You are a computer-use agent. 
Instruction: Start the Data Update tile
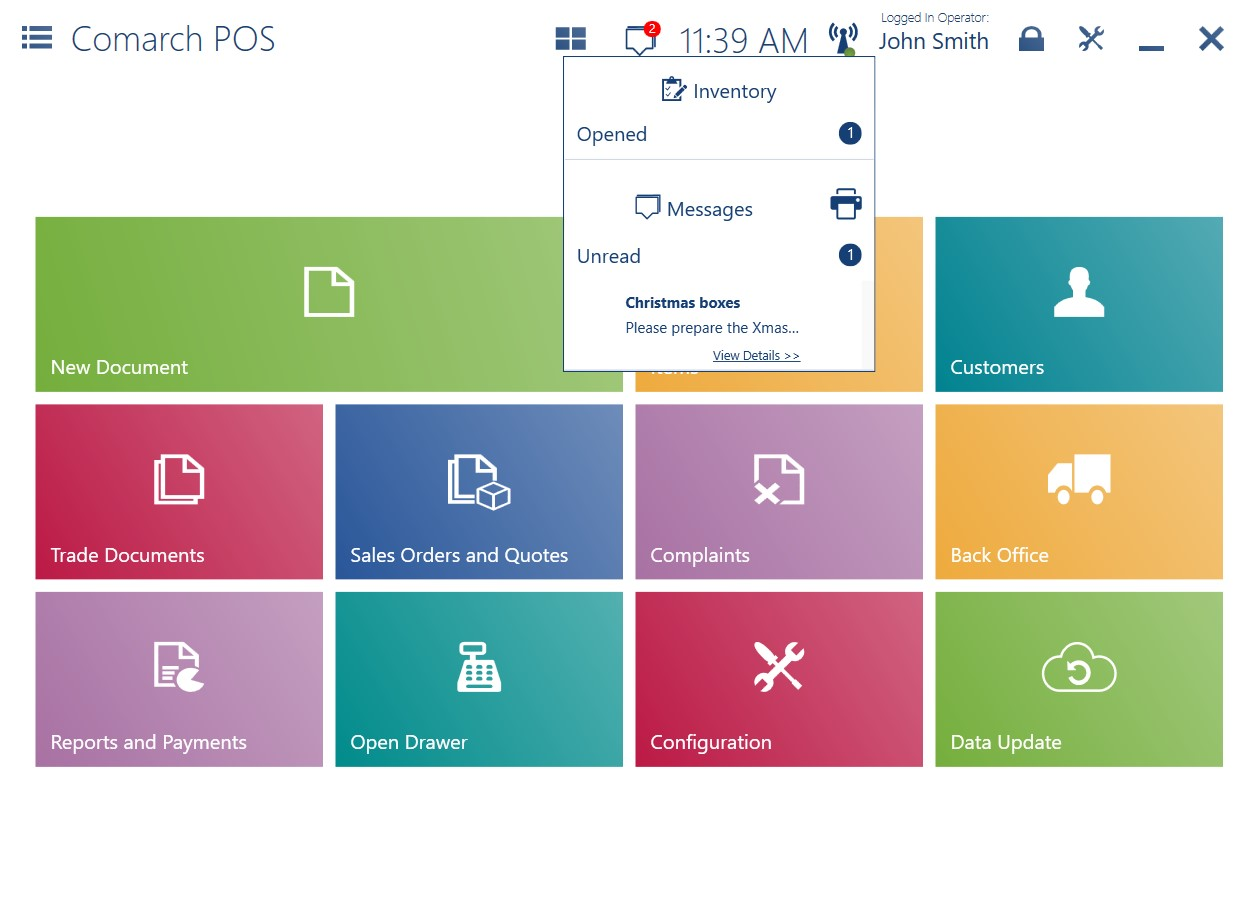[1079, 679]
